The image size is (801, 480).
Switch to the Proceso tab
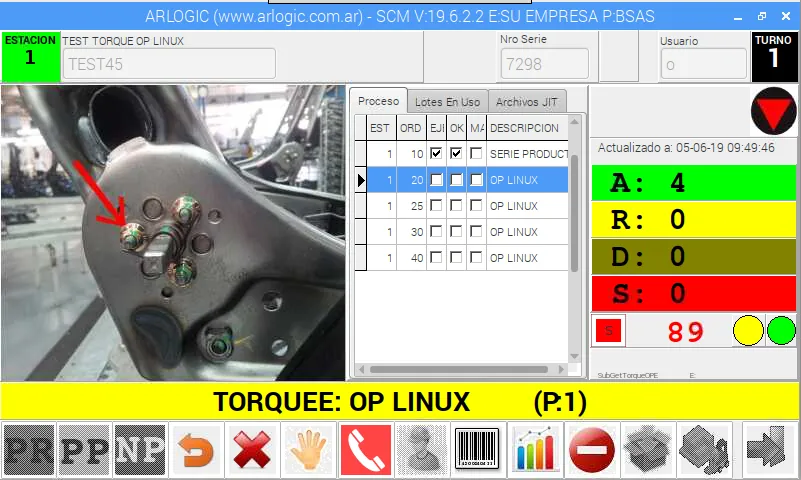379,101
